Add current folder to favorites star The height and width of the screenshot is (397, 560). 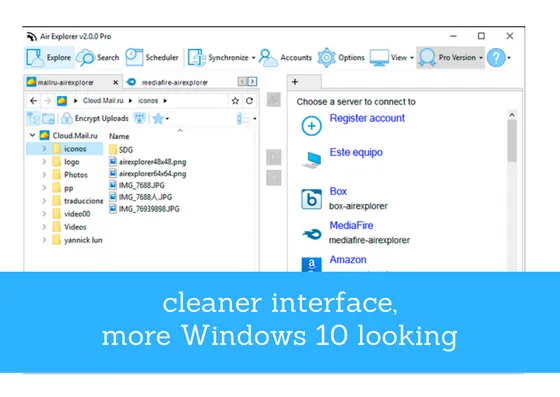point(235,101)
